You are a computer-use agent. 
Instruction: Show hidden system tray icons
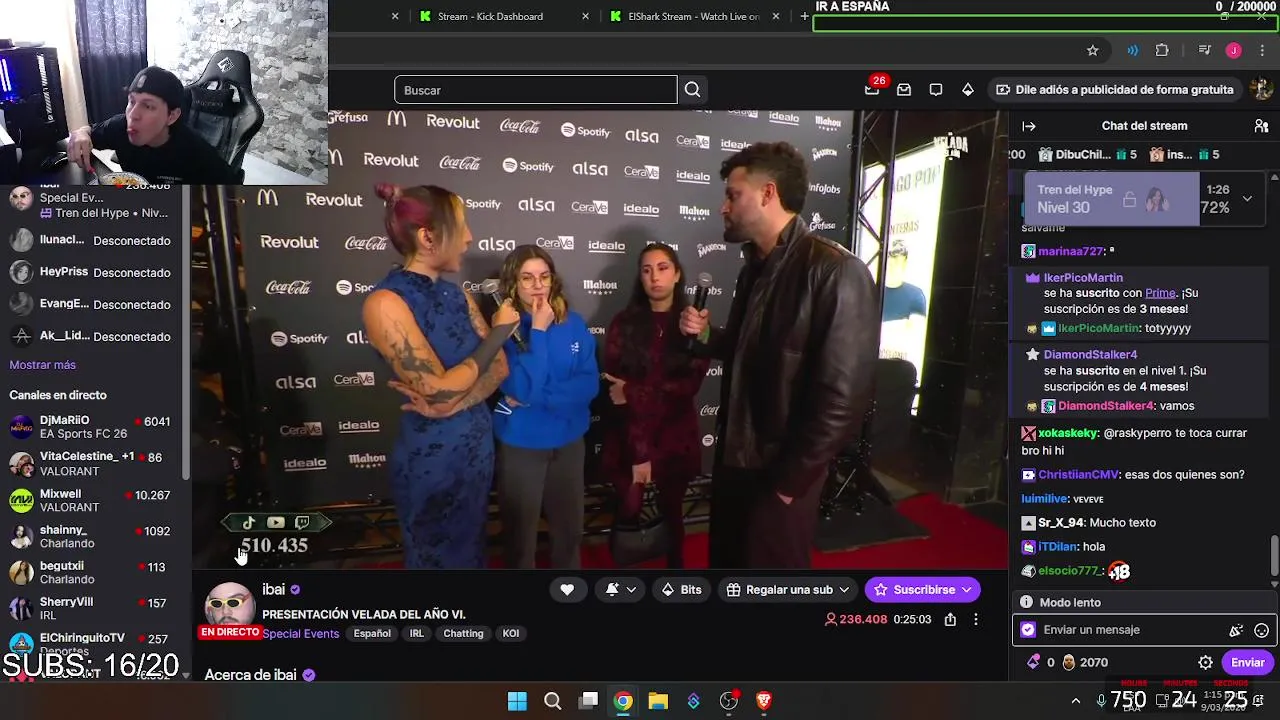(1075, 701)
